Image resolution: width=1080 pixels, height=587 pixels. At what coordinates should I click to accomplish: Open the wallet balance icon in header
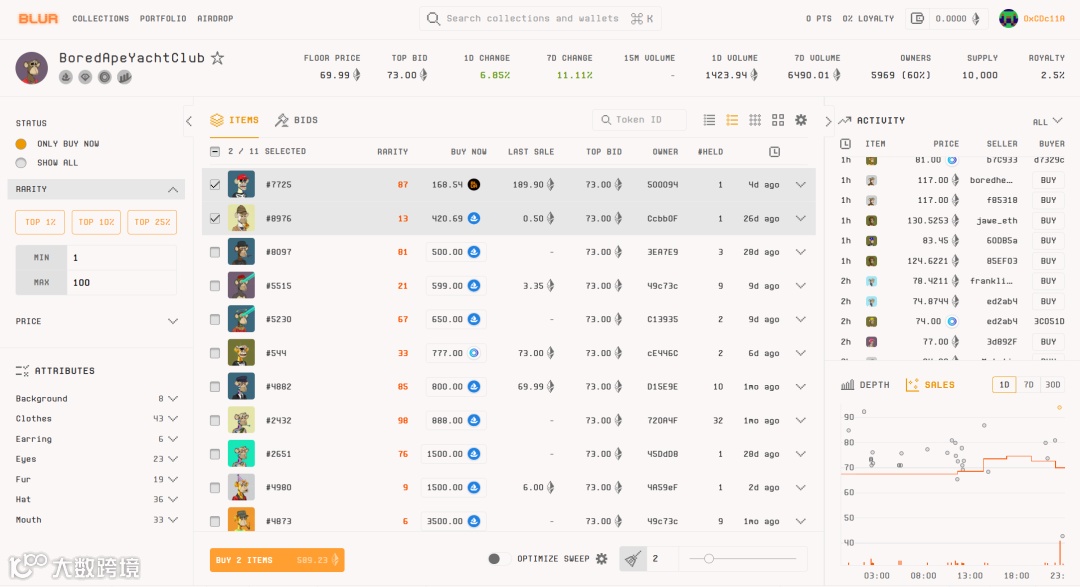917,19
